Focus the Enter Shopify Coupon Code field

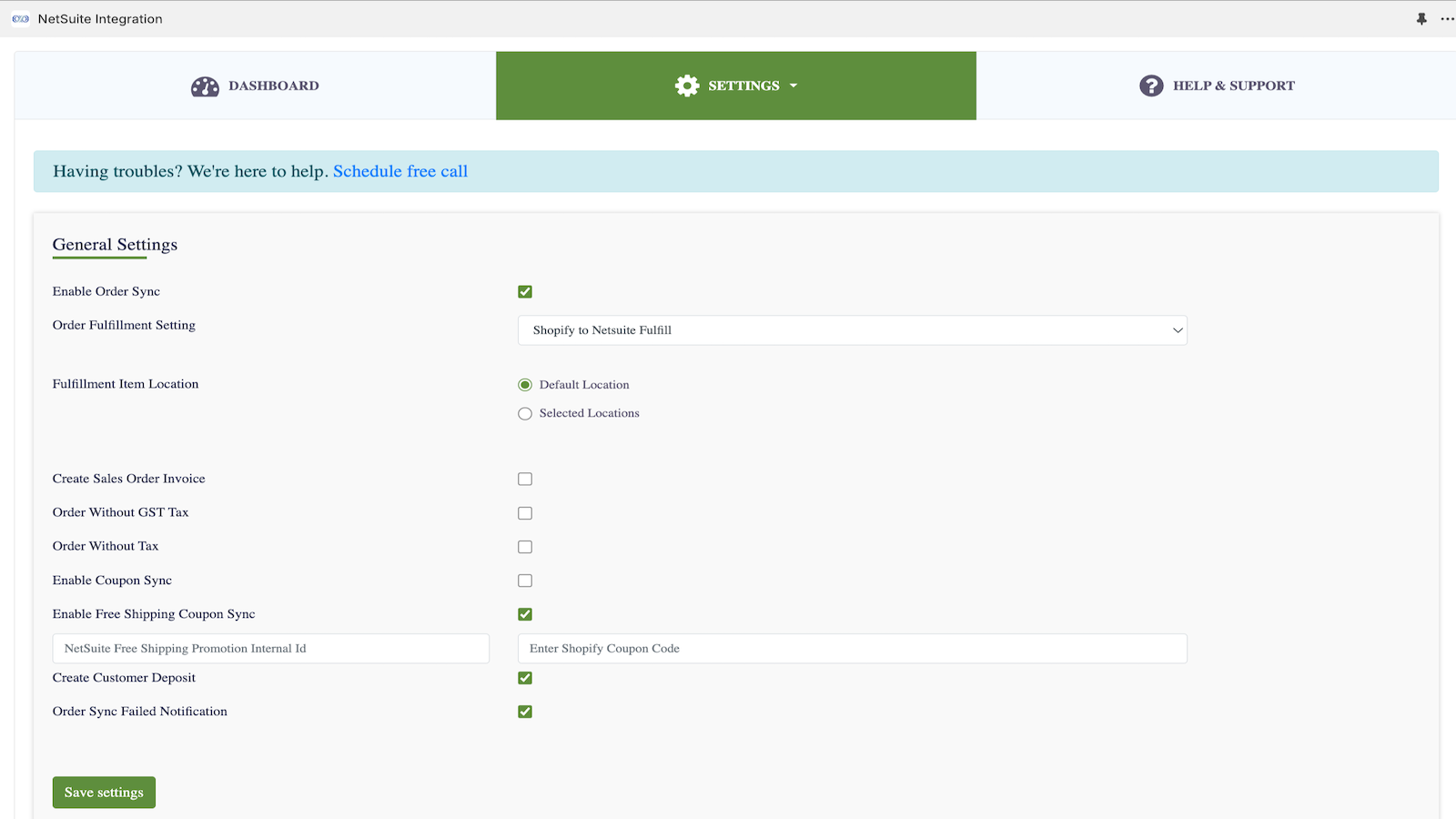pos(853,649)
